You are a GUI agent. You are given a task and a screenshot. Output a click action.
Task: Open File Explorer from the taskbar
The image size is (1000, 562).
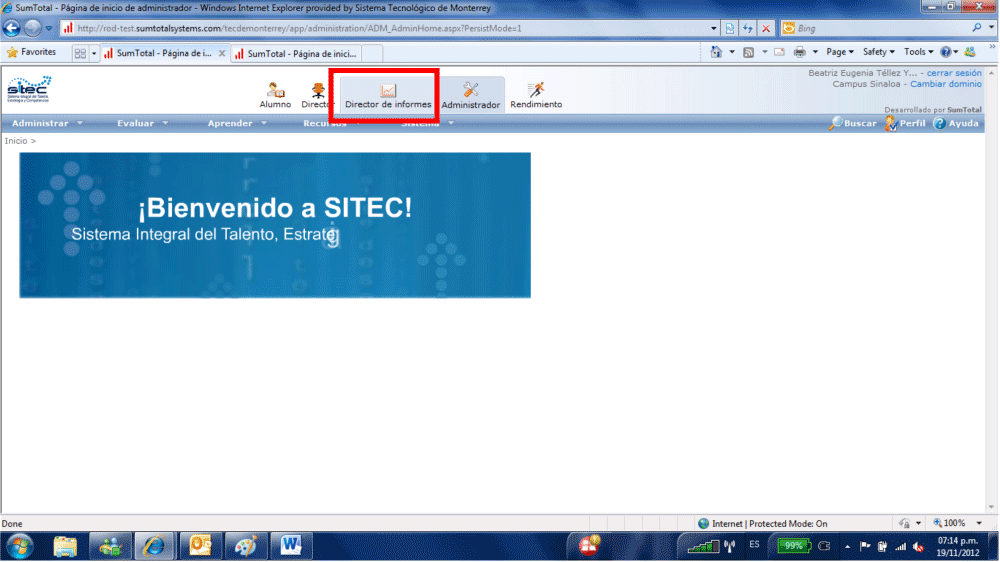click(x=64, y=547)
